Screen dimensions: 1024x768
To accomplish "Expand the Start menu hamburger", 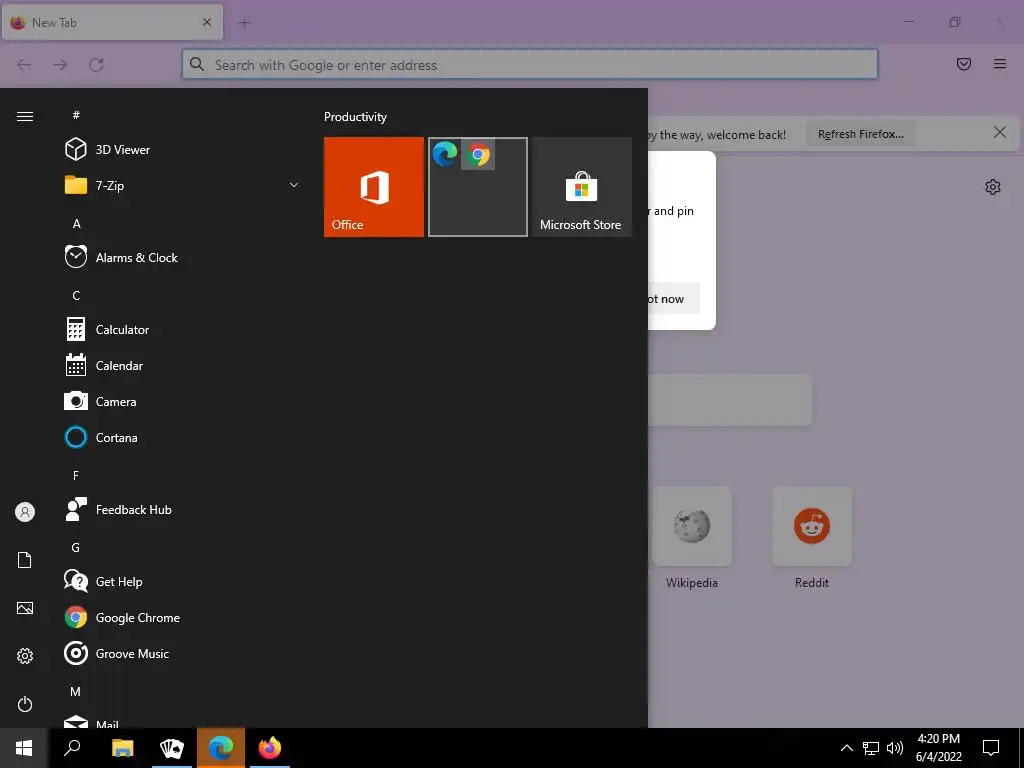I will click(25, 116).
